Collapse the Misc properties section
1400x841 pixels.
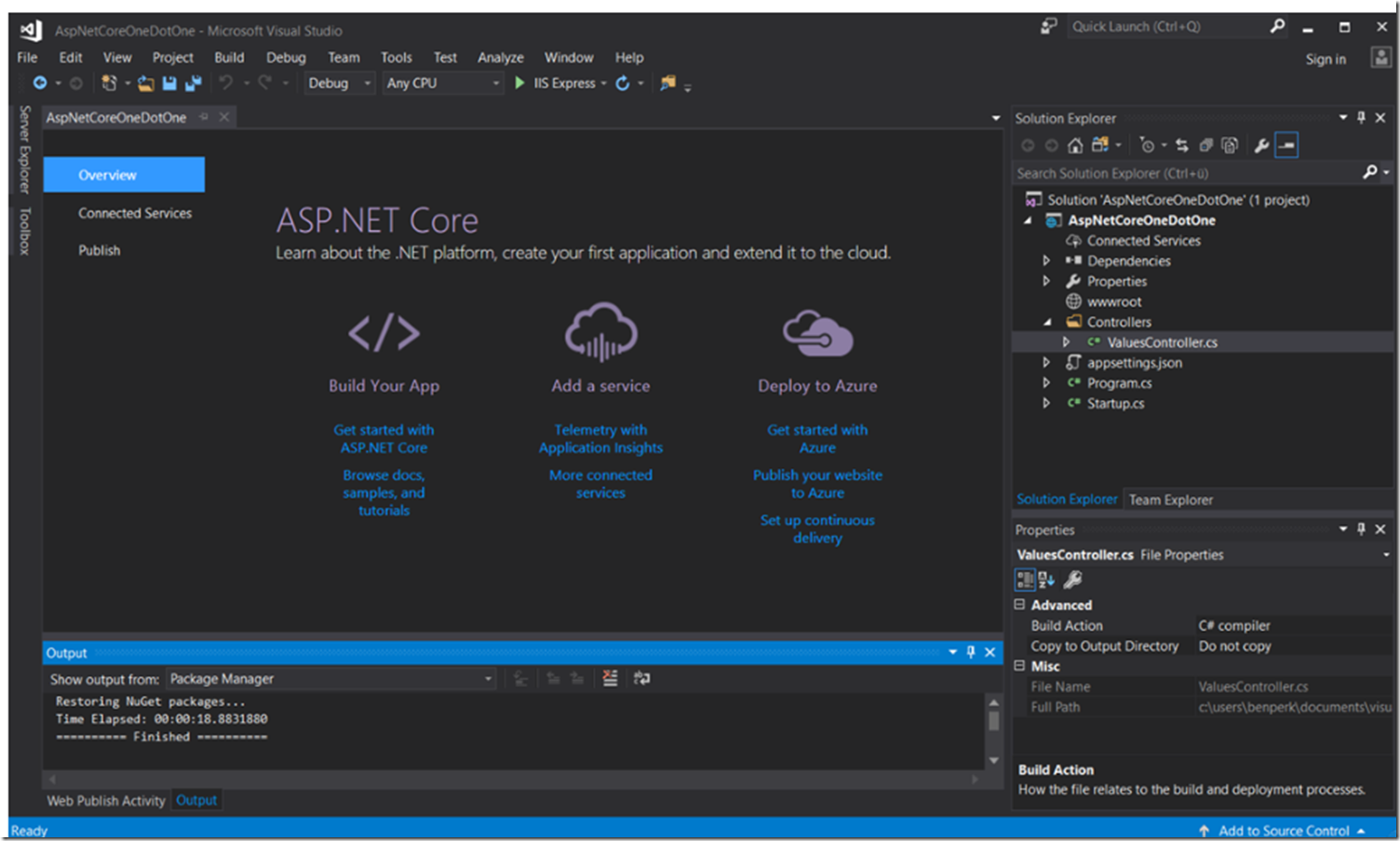[x=1019, y=666]
